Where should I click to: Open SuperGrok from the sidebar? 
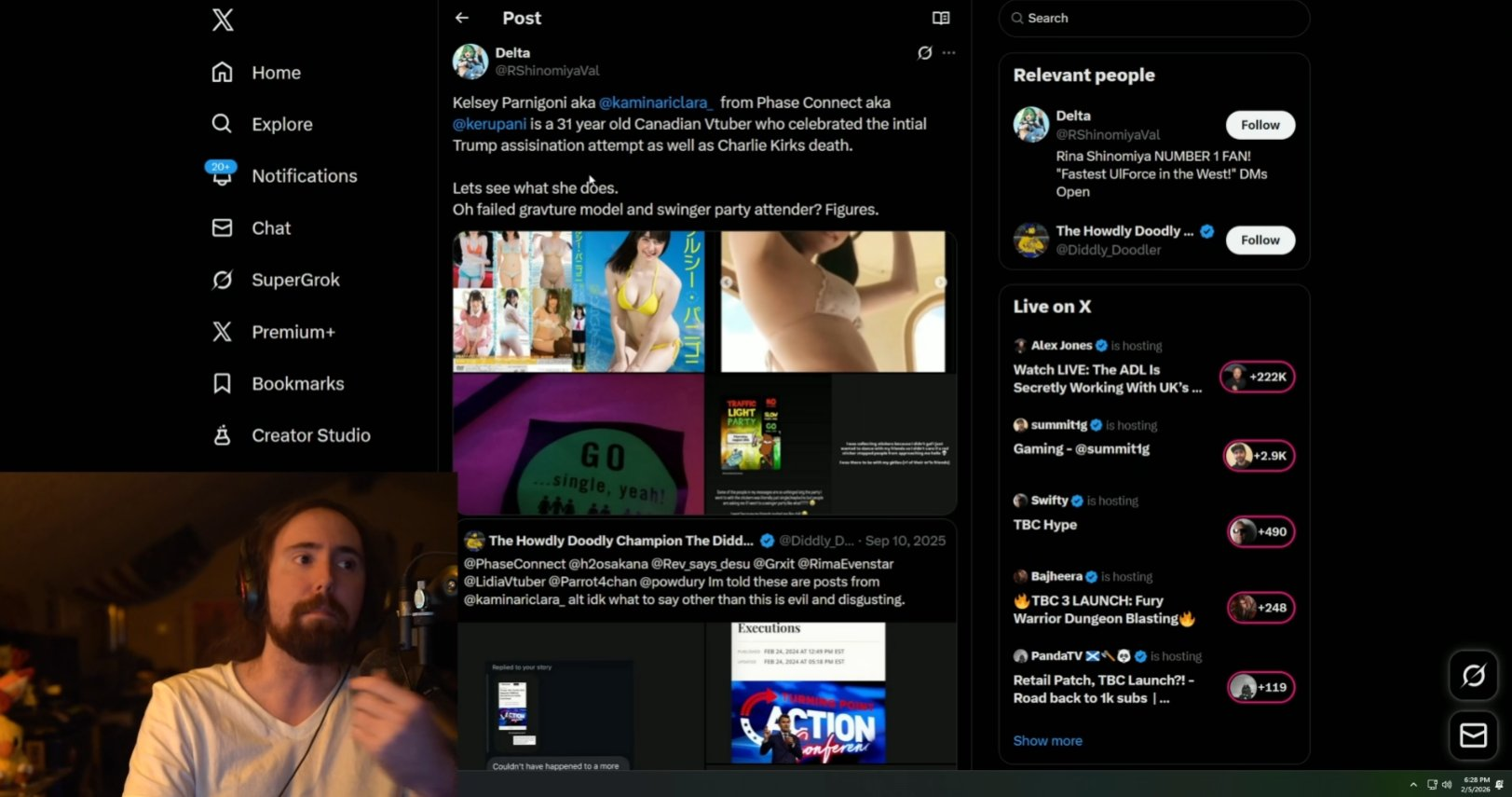[294, 280]
